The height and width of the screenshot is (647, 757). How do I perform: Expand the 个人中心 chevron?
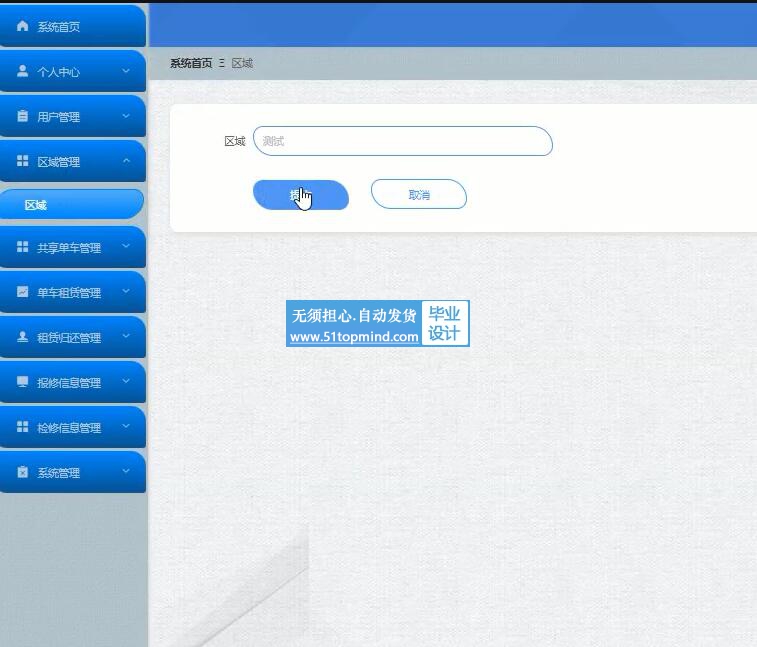pos(126,71)
